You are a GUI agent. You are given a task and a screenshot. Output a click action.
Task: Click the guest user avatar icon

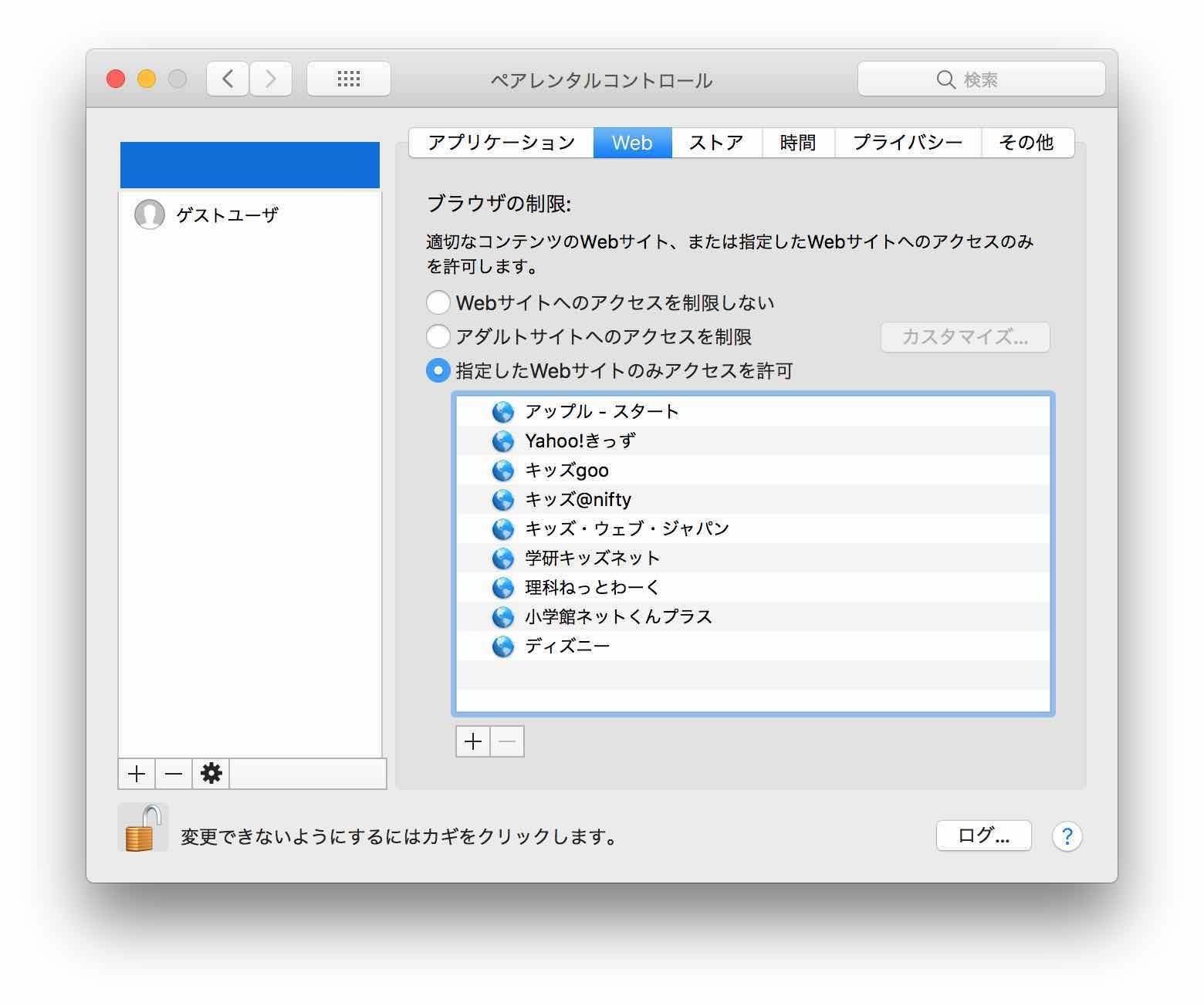(x=149, y=214)
